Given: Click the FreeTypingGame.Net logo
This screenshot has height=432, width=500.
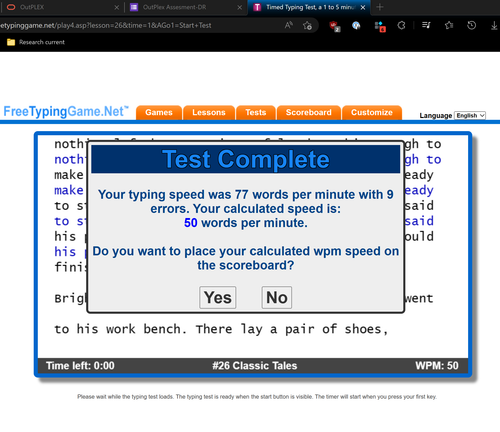Looking at the screenshot, I should 66,111.
